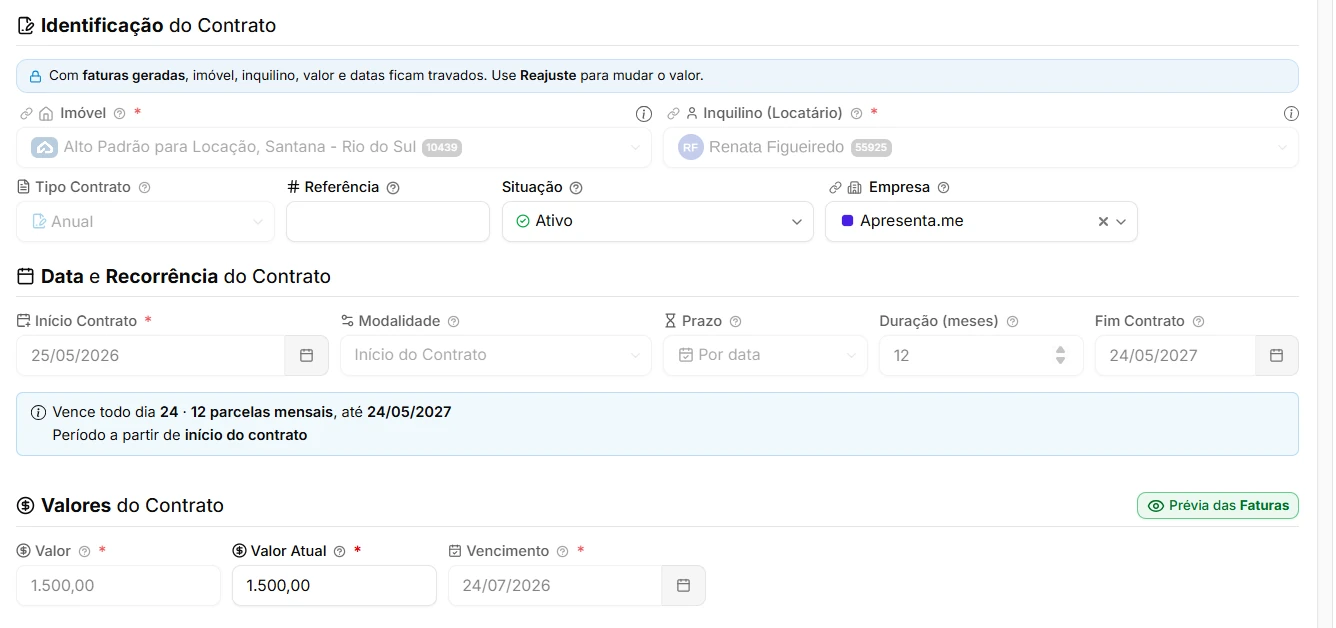
Task: Click the link icon before Imóvel label
Action: tap(26, 114)
